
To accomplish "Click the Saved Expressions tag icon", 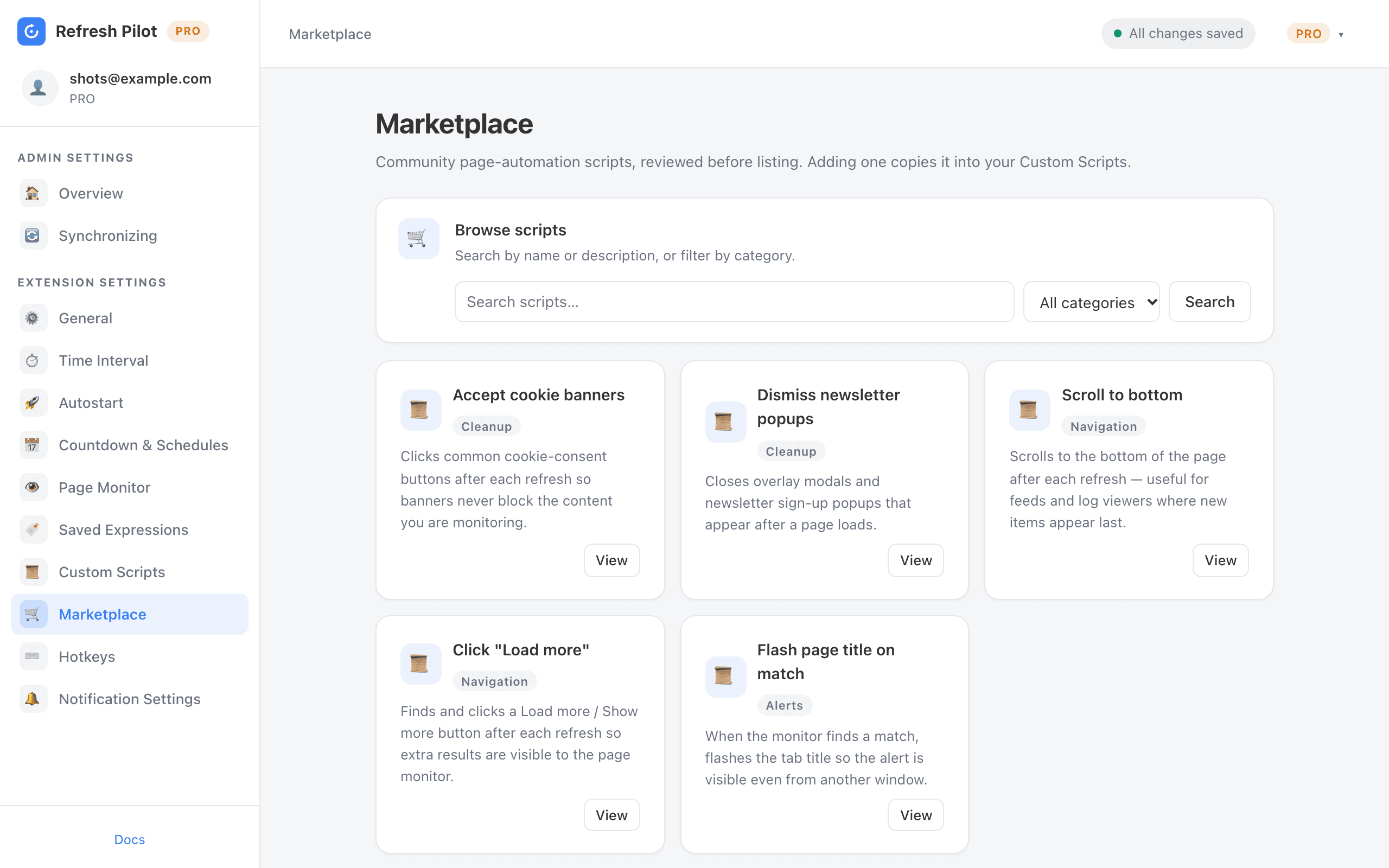I will pyautogui.click(x=33, y=530).
